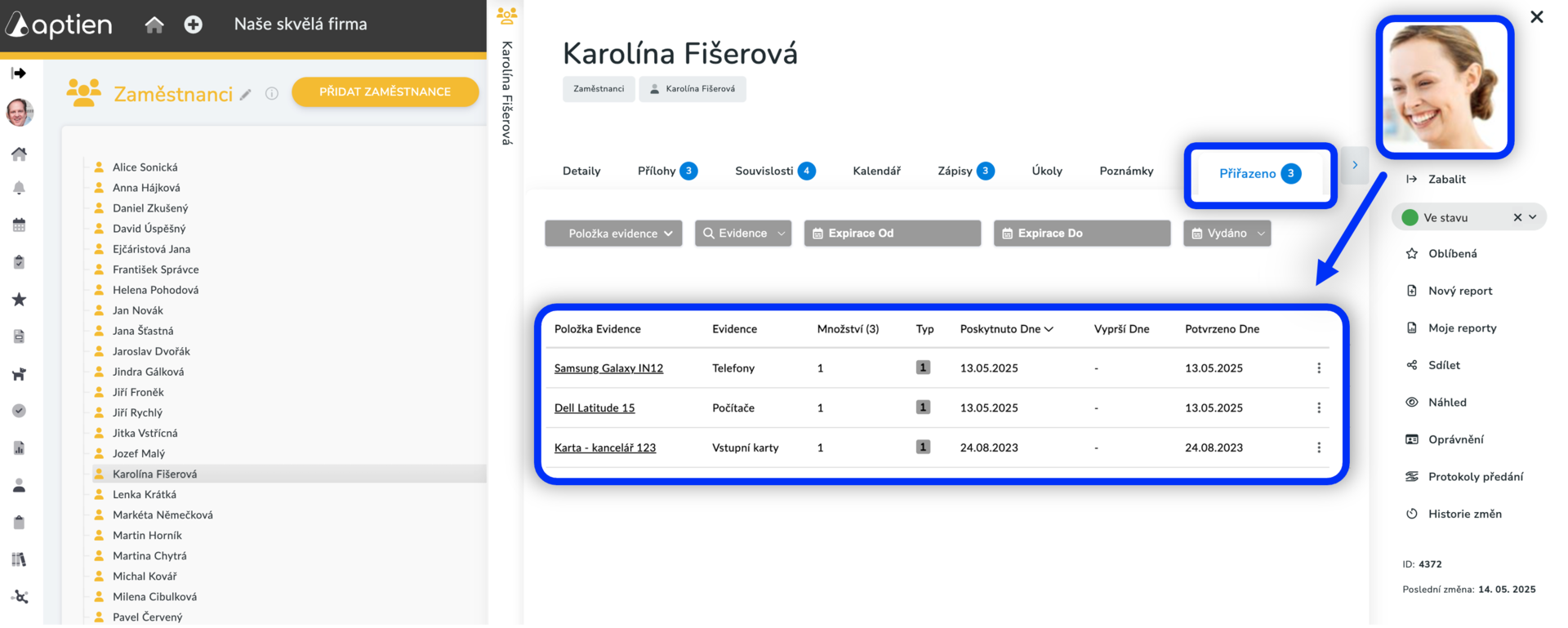Open user avatar in left sidebar
This screenshot has height=628, width=1568.
[20, 113]
